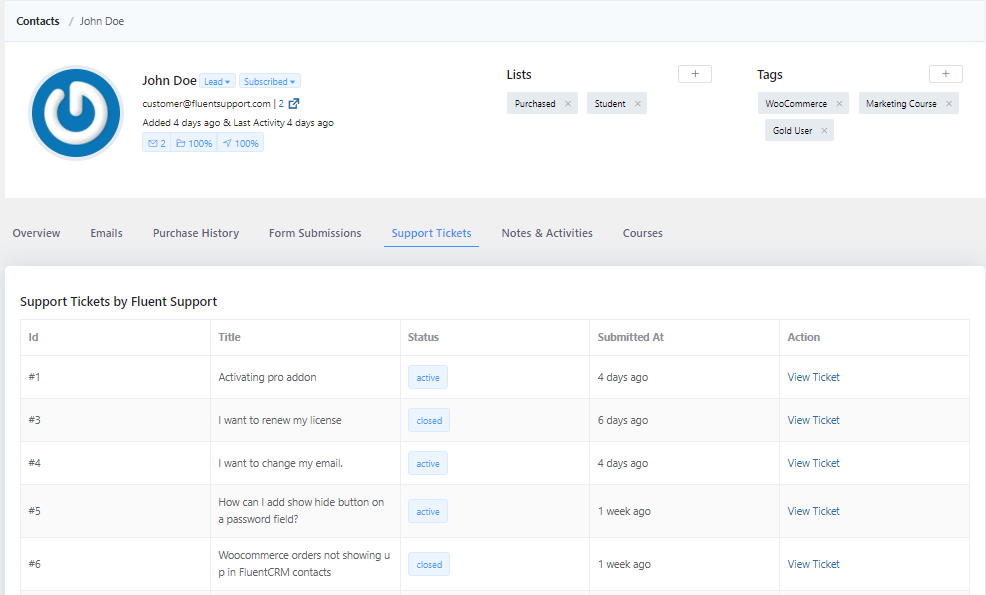Screen dimensions: 986x595
Task: Remove the WooCommerce tag
Action: 839,104
